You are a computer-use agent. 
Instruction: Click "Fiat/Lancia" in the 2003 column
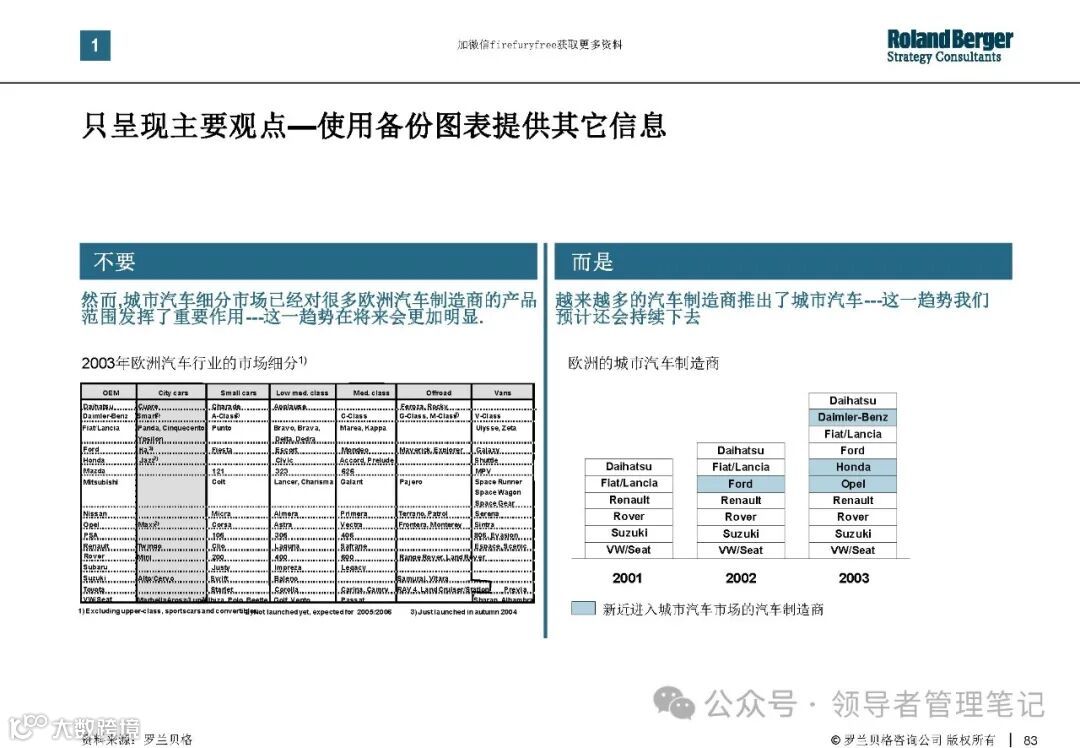pos(853,434)
